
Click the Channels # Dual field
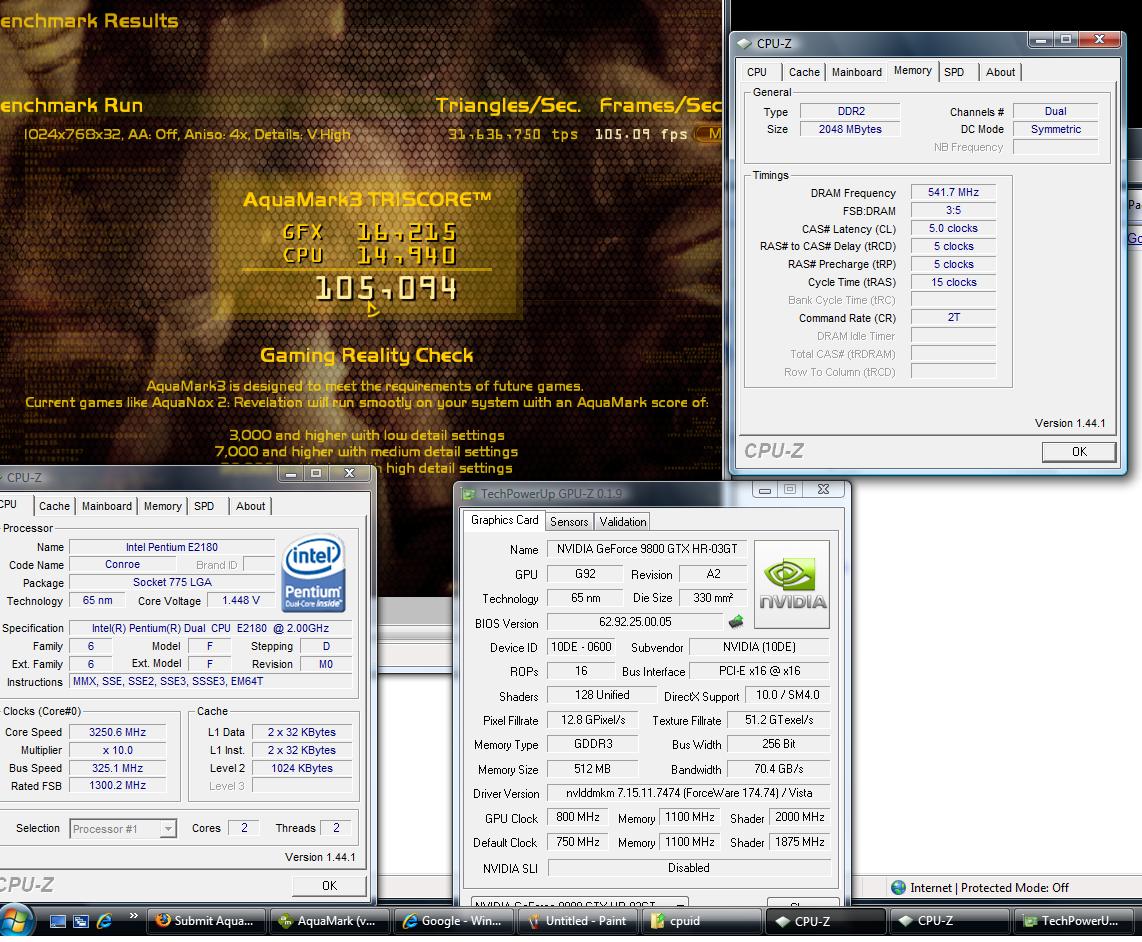pos(1055,111)
